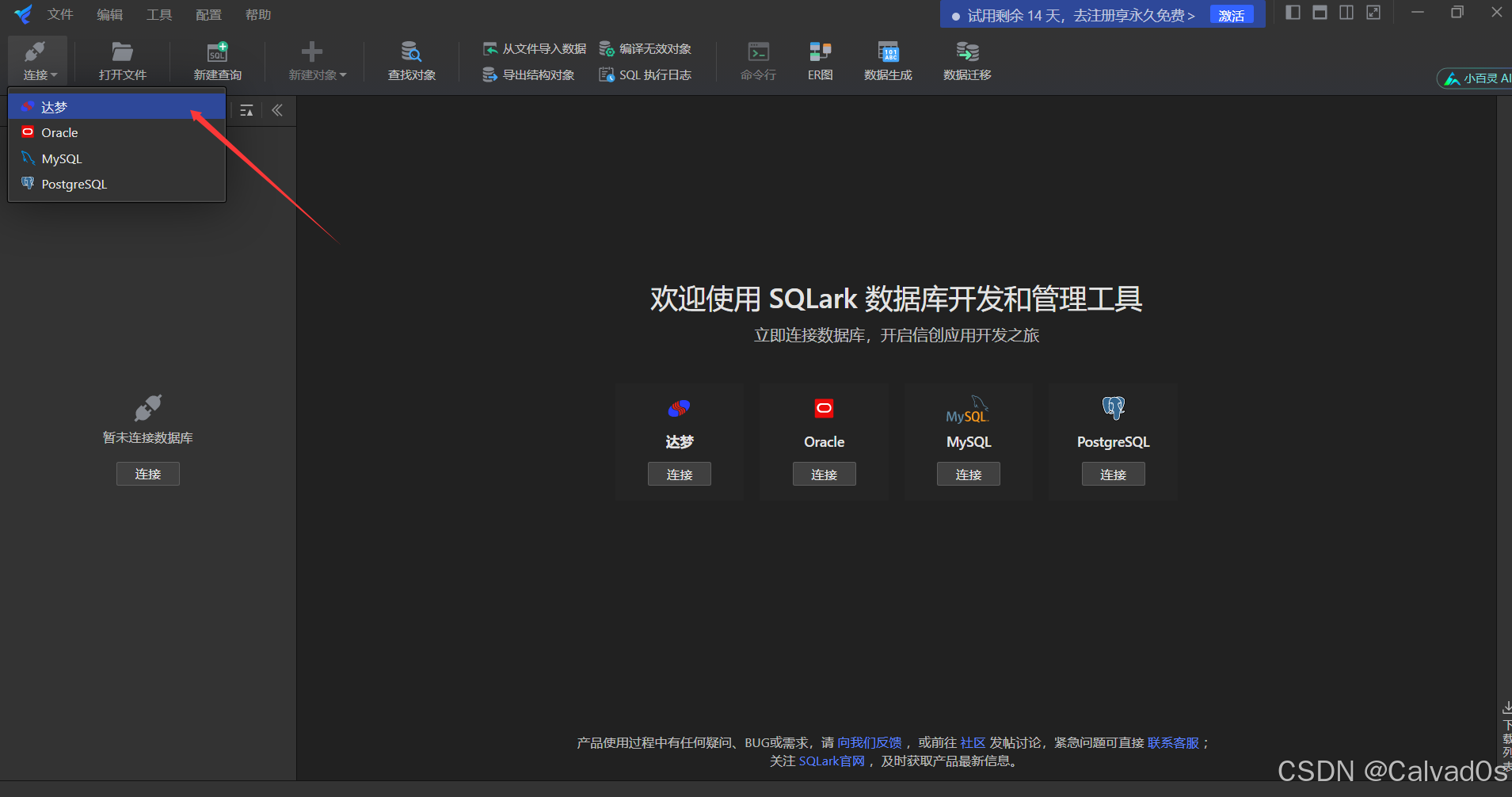
Task: Open the 配置 menu
Action: pyautogui.click(x=208, y=14)
